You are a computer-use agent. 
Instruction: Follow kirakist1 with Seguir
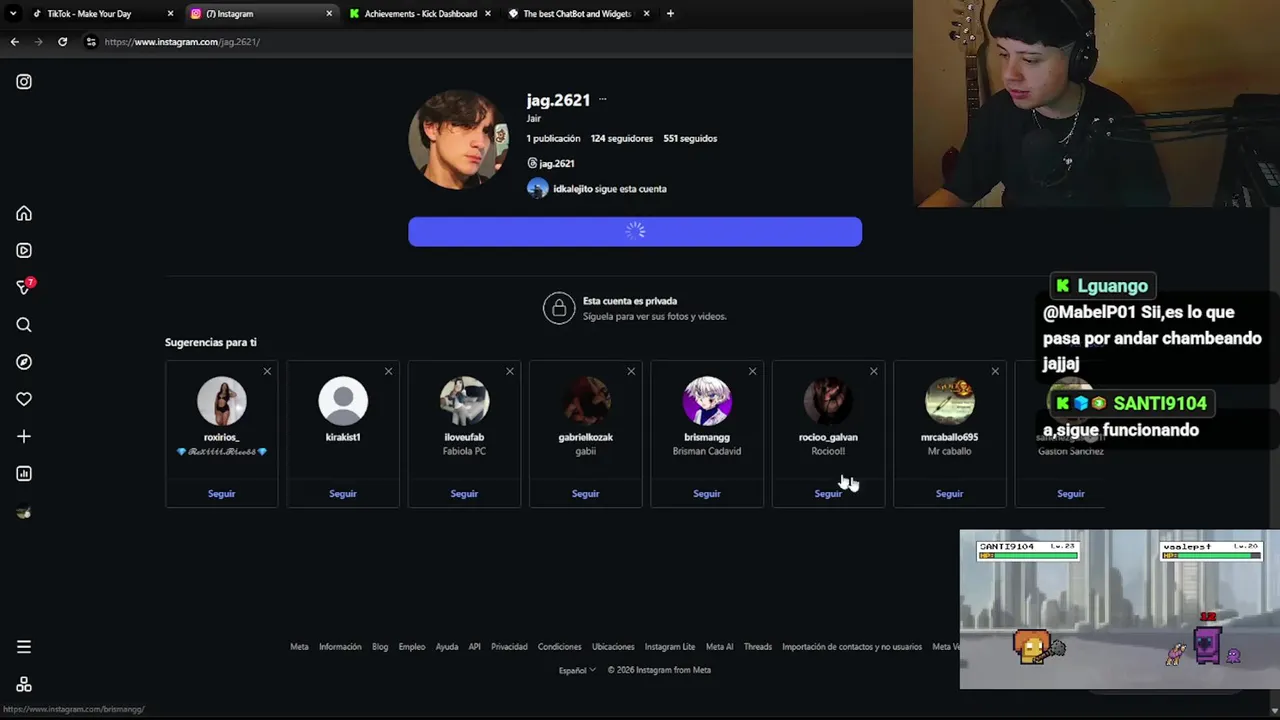tap(343, 493)
